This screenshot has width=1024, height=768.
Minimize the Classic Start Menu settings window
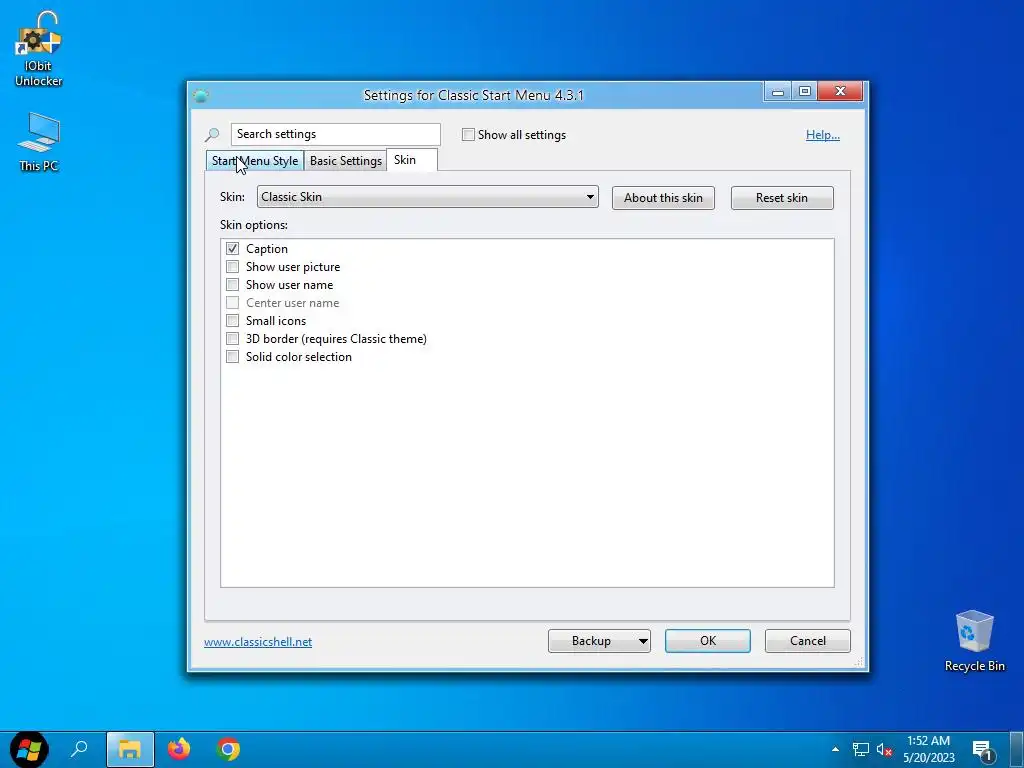[777, 91]
